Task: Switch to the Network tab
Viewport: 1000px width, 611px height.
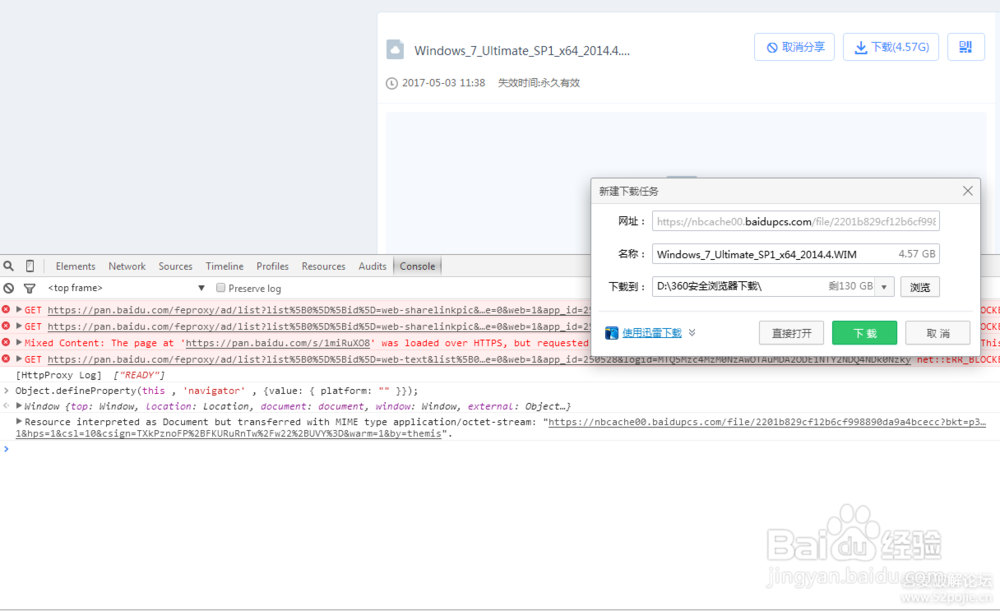Action: pos(127,266)
